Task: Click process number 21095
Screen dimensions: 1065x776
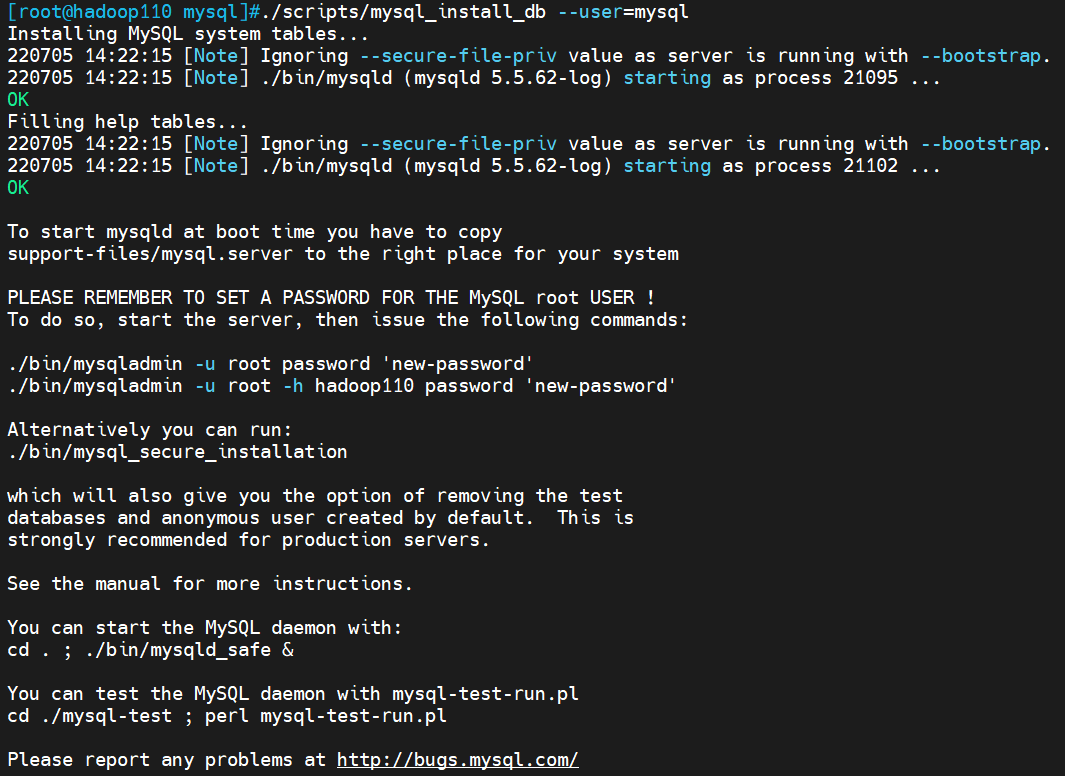Action: [870, 77]
